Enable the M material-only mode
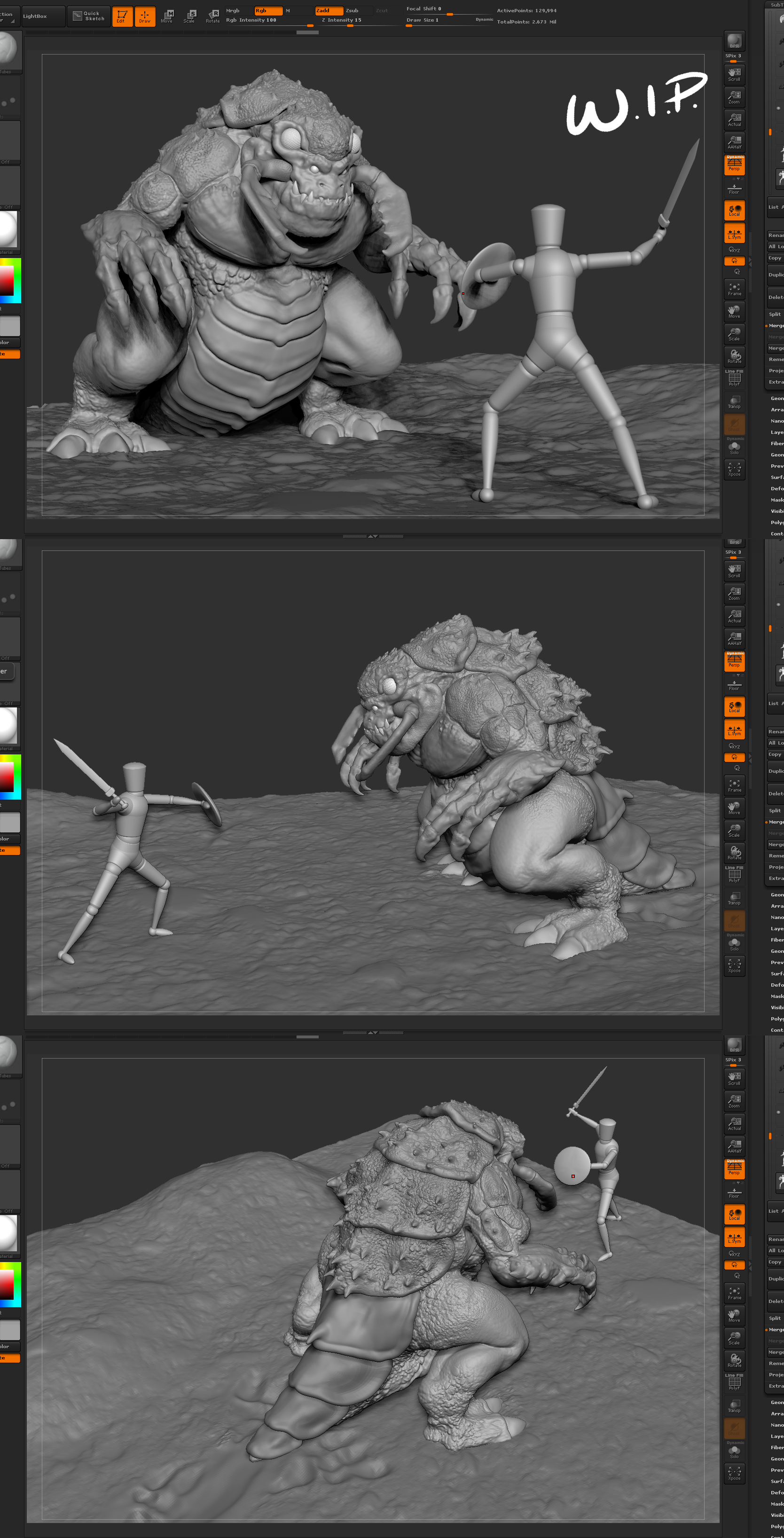This screenshot has width=784, height=1538. click(x=298, y=11)
